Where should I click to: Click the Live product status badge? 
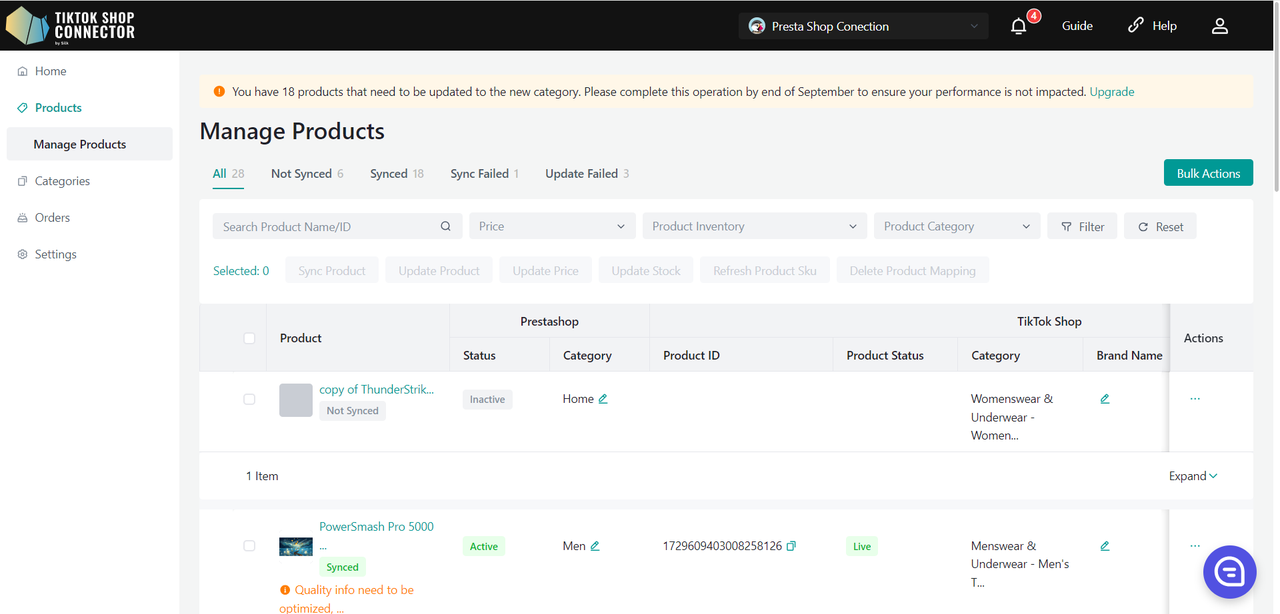[x=862, y=546]
